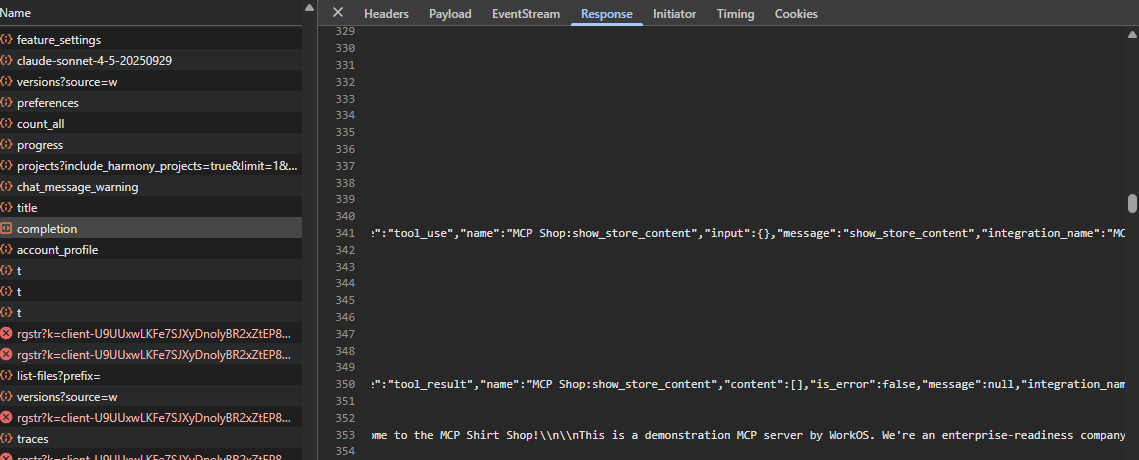View the Cookies tab
1139x460 pixels.
795,14
